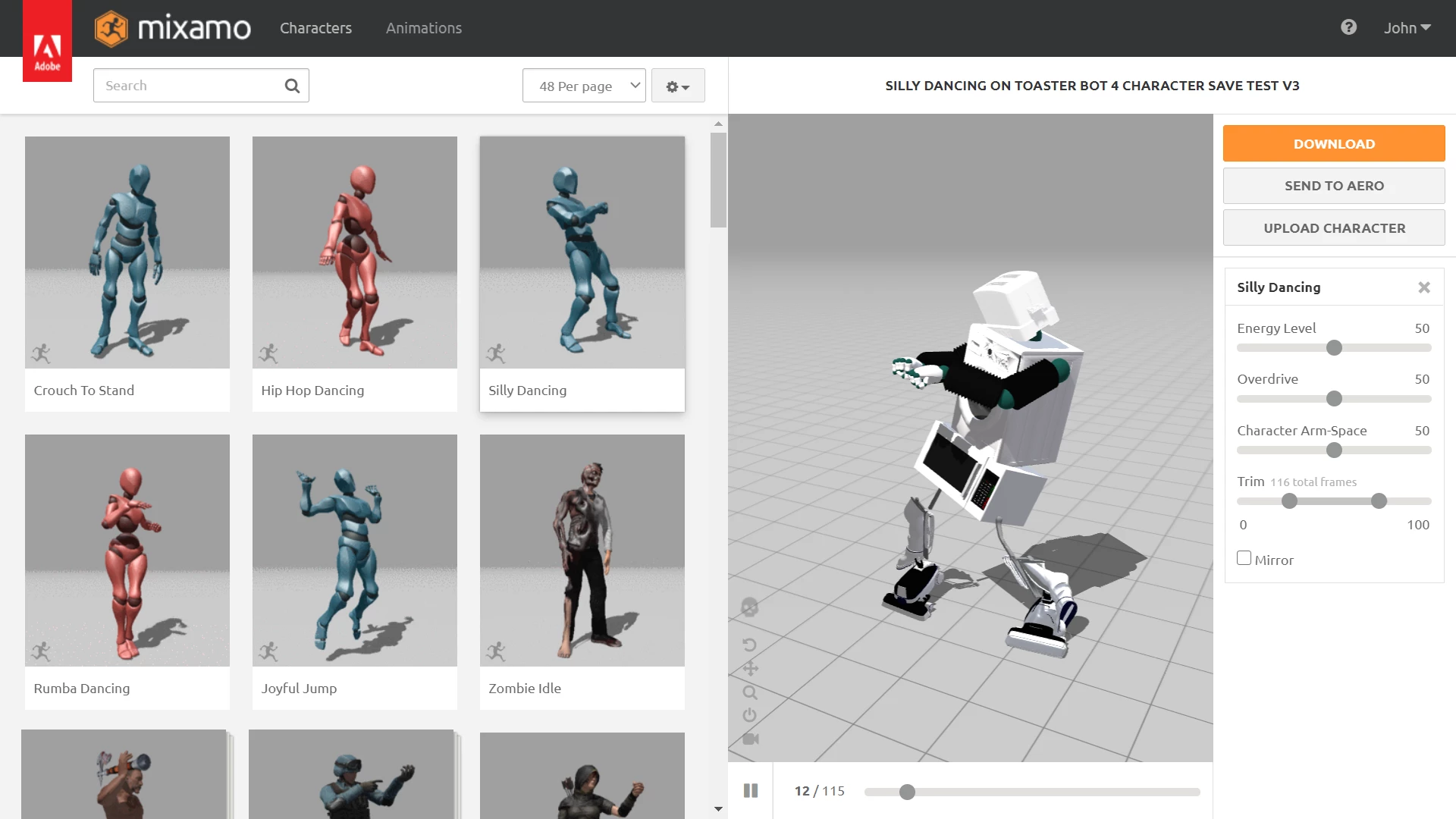The height and width of the screenshot is (819, 1456).
Task: Open the 48 Per page dropdown
Action: (x=583, y=86)
